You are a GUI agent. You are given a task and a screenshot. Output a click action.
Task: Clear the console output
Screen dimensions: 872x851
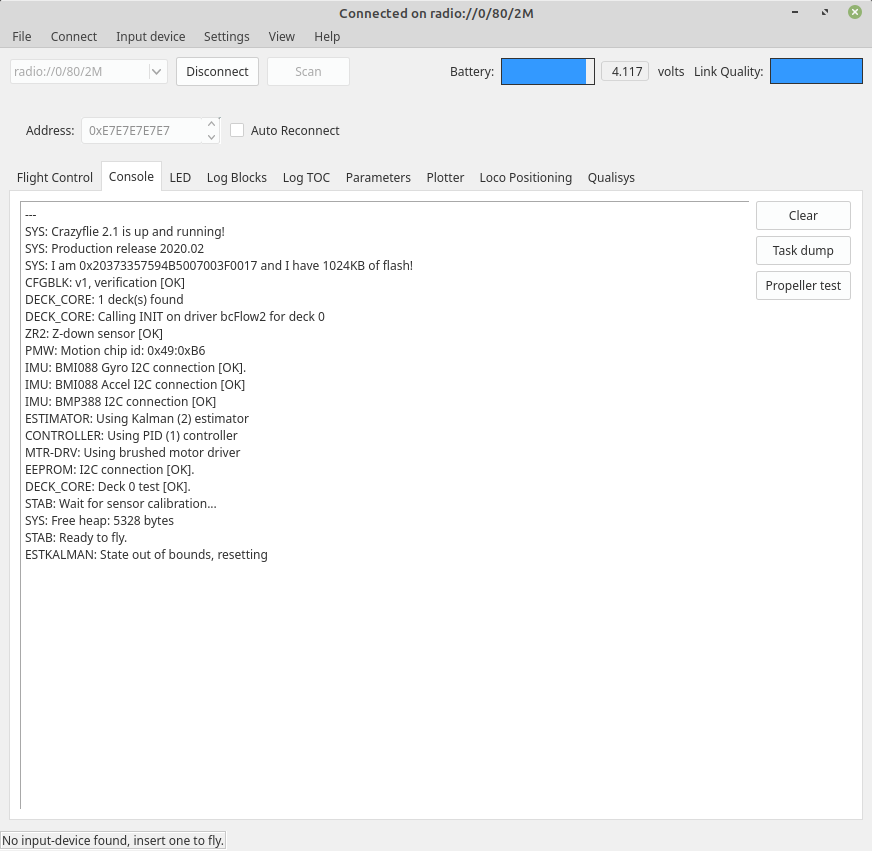tap(803, 215)
